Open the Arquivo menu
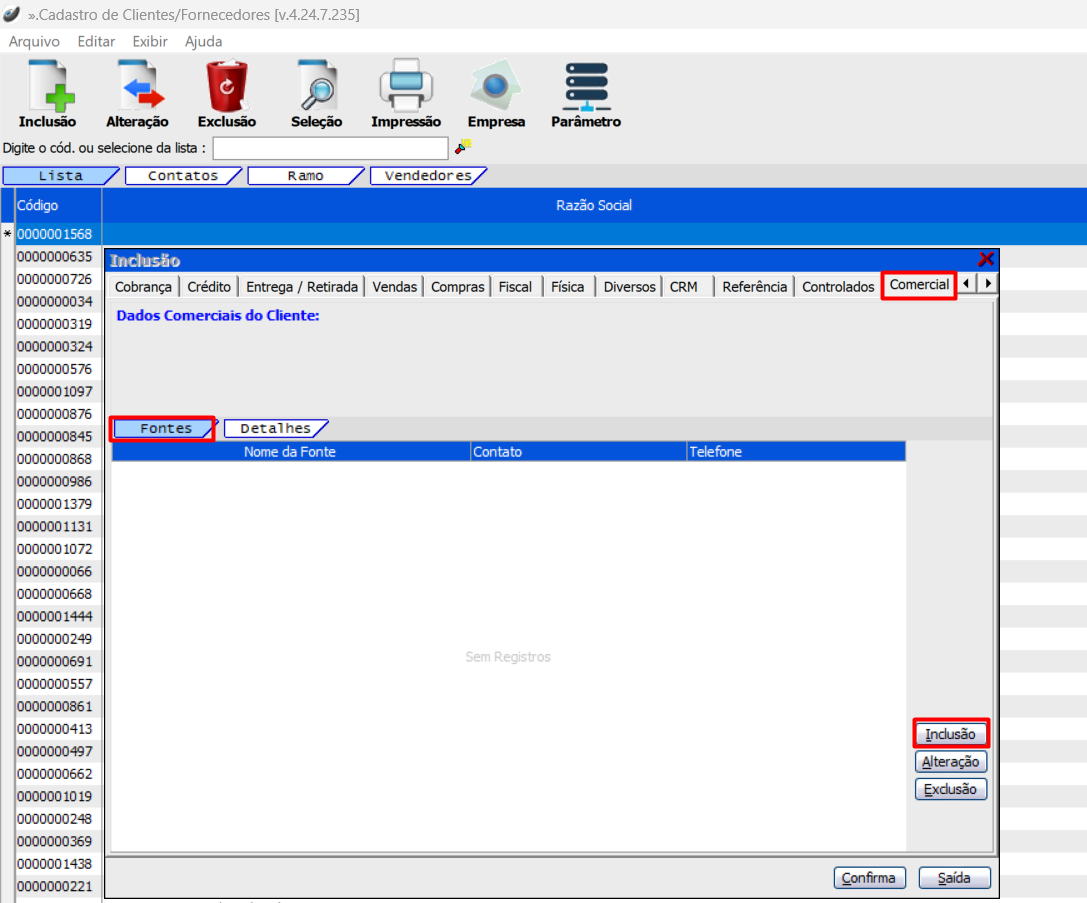The height and width of the screenshot is (903, 1087). point(34,41)
